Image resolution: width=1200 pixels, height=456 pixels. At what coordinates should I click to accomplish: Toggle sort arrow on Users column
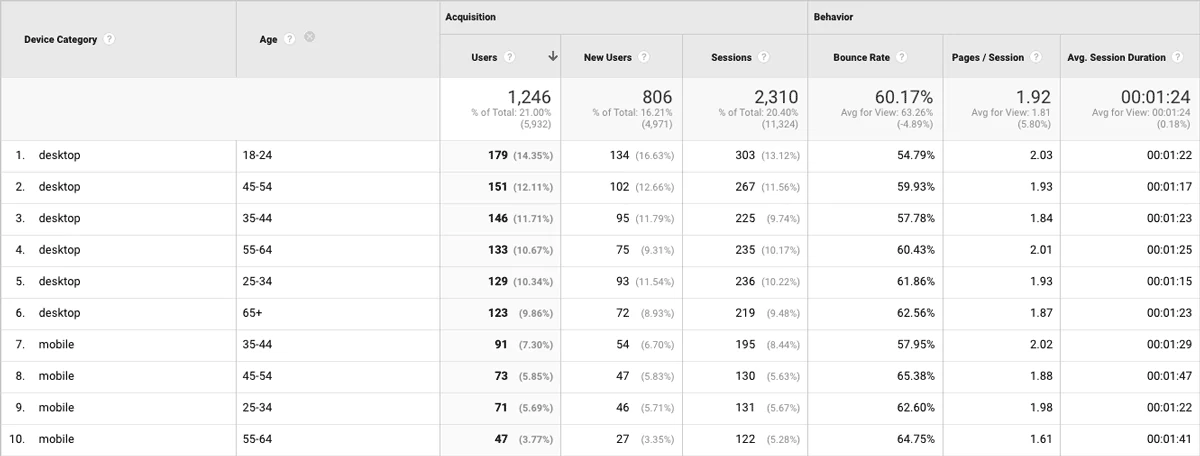coord(552,57)
